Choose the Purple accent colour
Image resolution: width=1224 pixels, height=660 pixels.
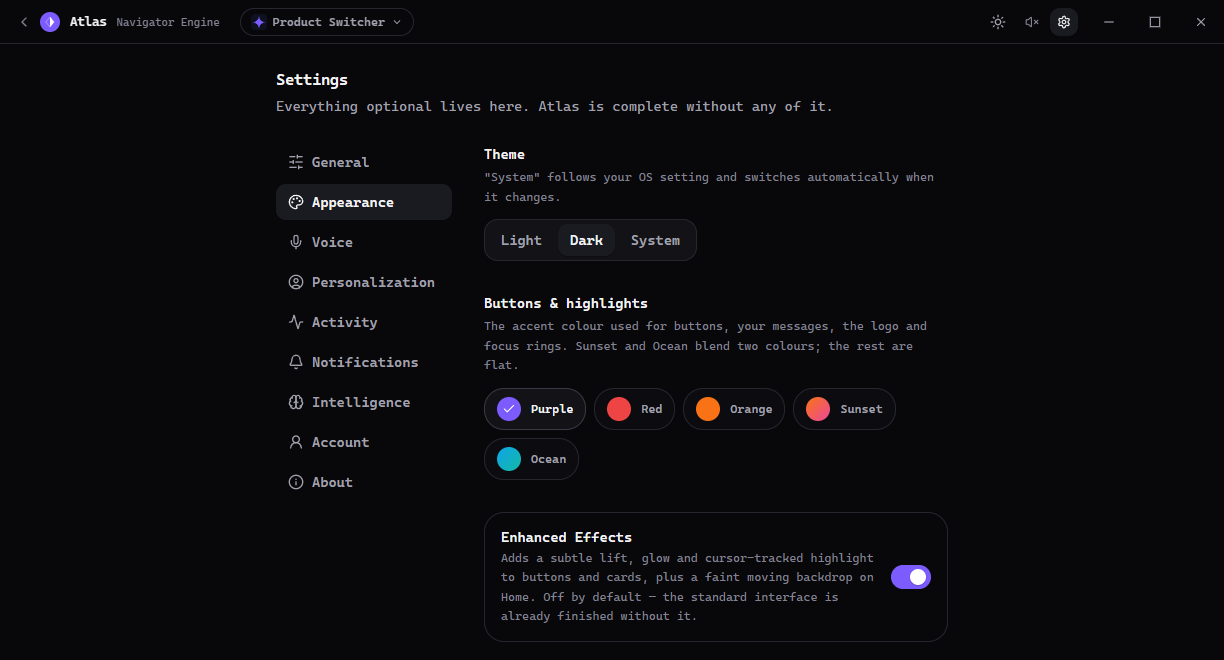535,409
